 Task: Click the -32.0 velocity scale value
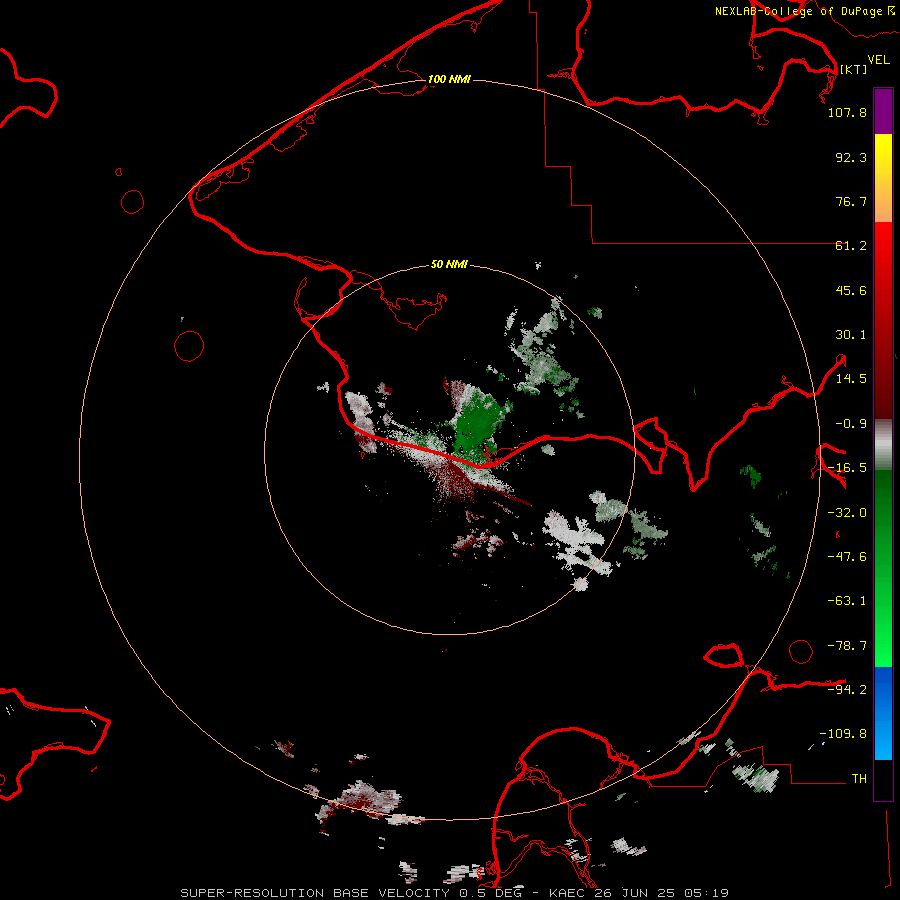pos(847,513)
